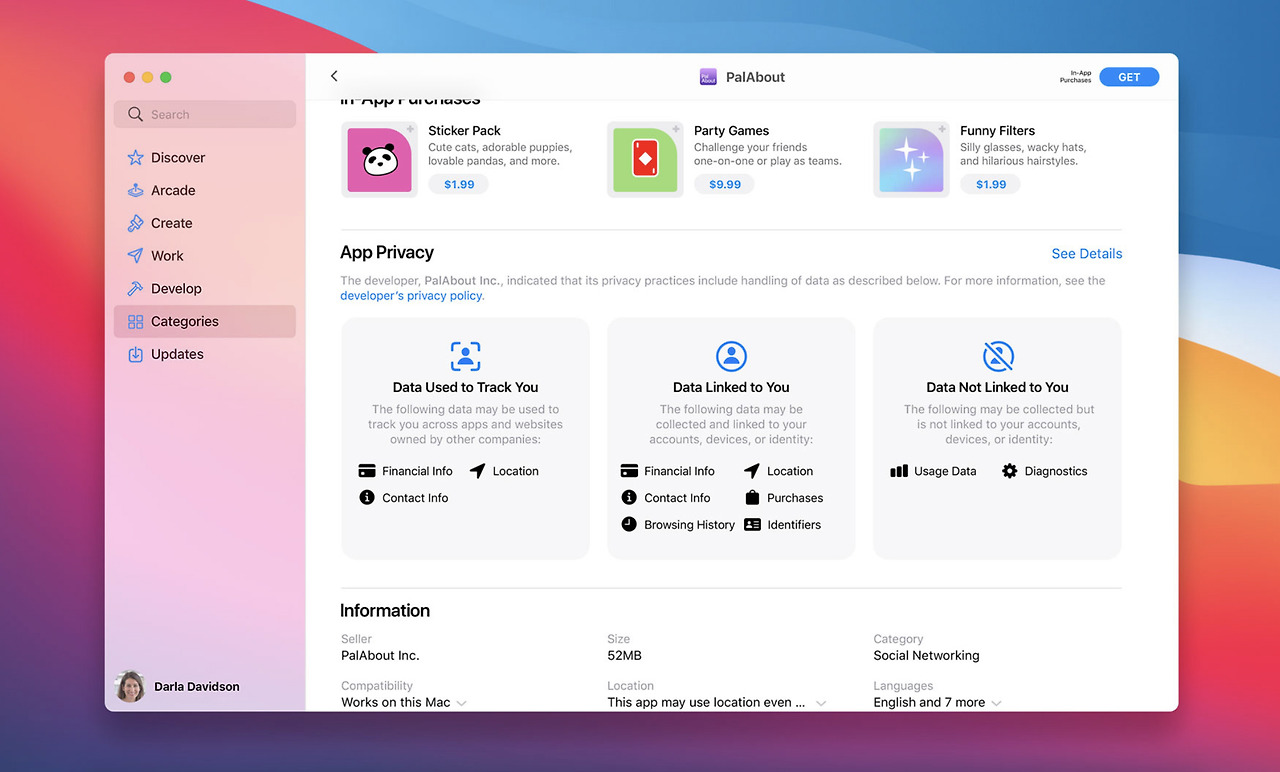Click the Updates download icon
This screenshot has height=772, width=1280.
[136, 354]
